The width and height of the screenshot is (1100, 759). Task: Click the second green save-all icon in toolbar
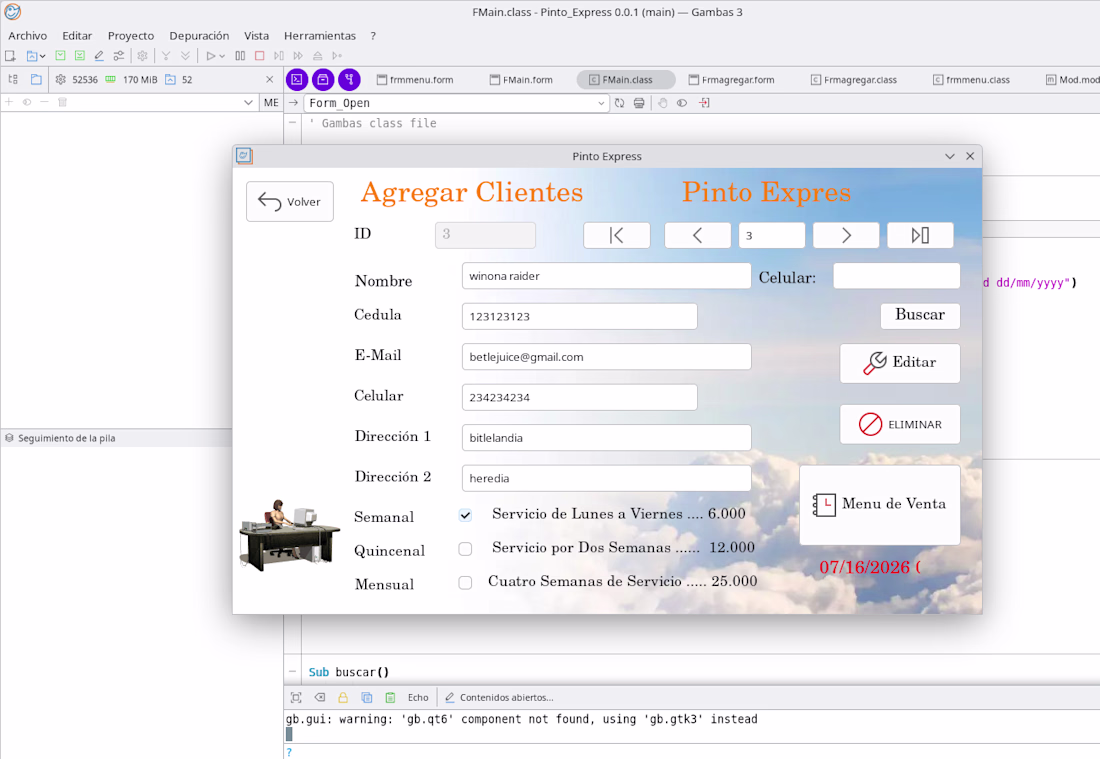pyautogui.click(x=79, y=55)
